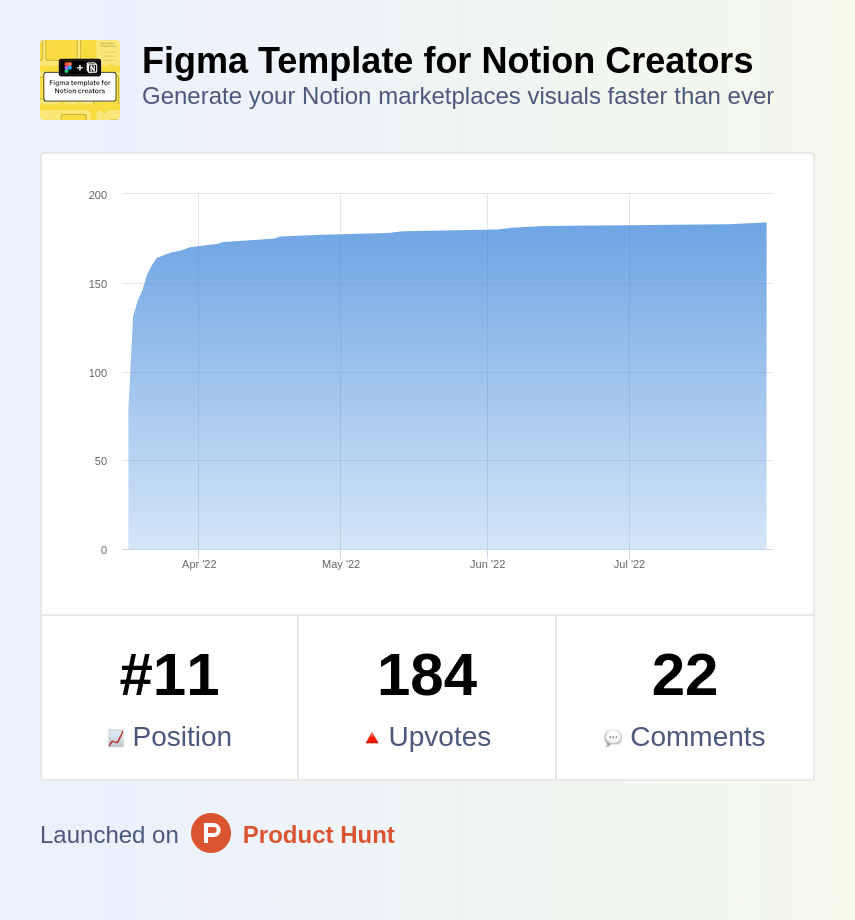This screenshot has width=855, height=920.
Task: Click the 100 value on the y-axis
Action: [x=98, y=373]
